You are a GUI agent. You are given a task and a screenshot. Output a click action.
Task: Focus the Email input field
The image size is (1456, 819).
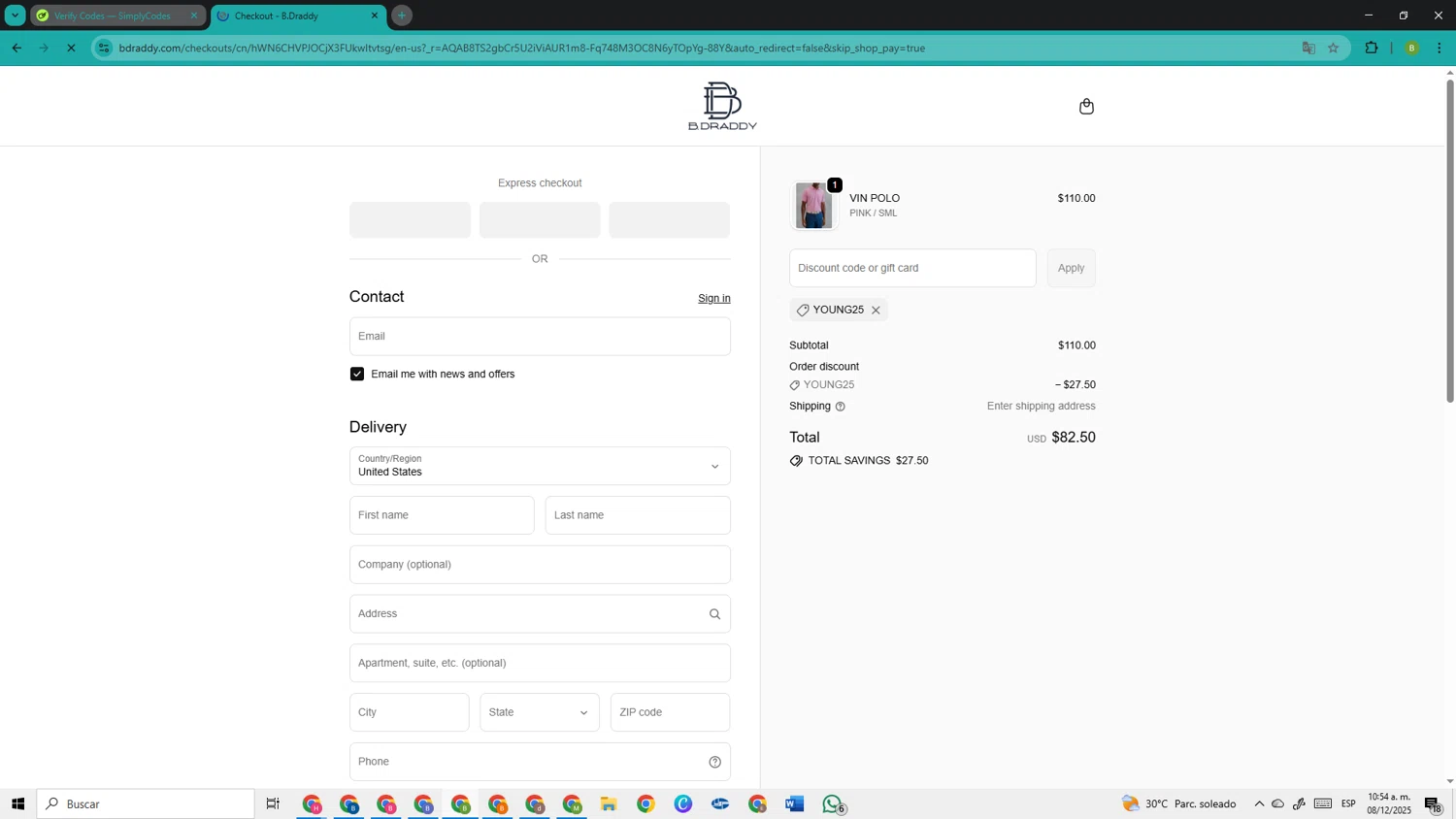[540, 337]
